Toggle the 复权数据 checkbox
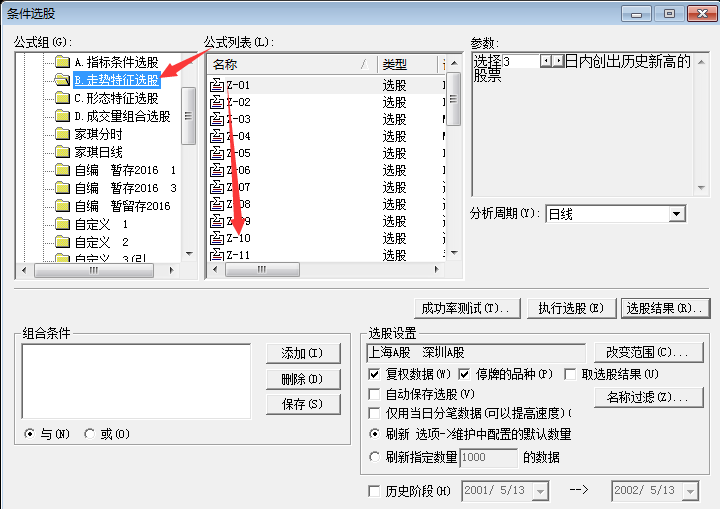Viewport: 720px width, 509px height. tap(375, 375)
